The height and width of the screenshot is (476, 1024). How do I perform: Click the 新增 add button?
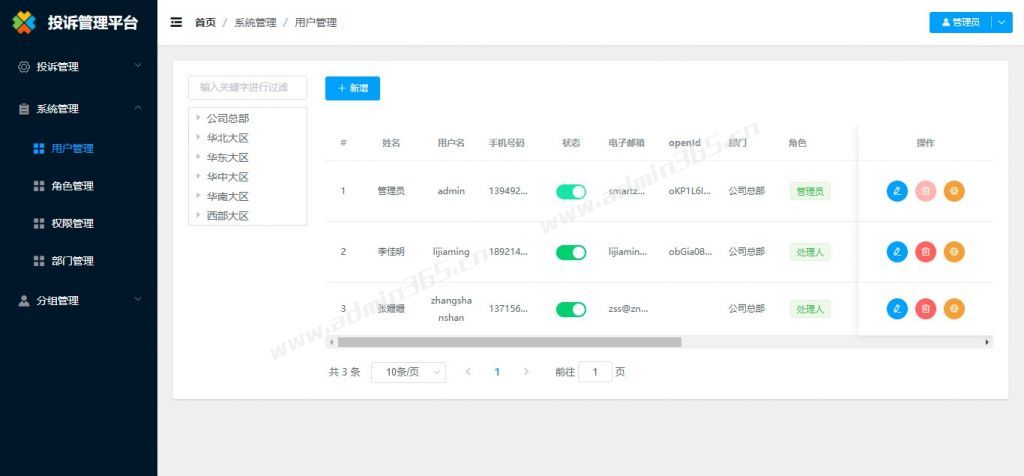(353, 88)
